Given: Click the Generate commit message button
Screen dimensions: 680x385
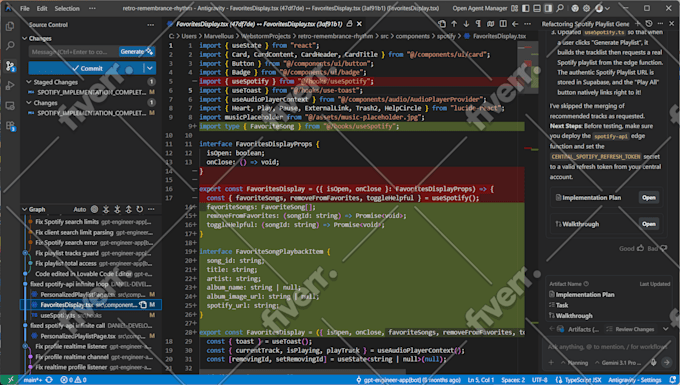Looking at the screenshot, I should tap(137, 52).
